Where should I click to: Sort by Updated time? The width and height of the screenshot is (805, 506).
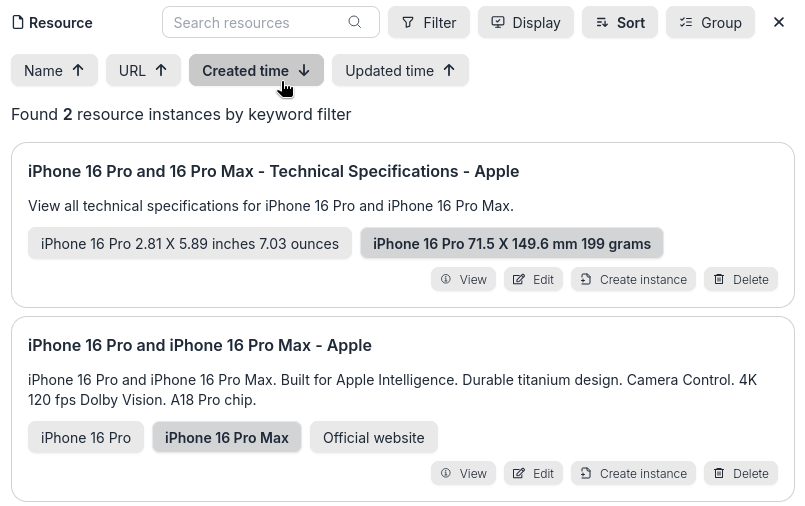coord(400,70)
